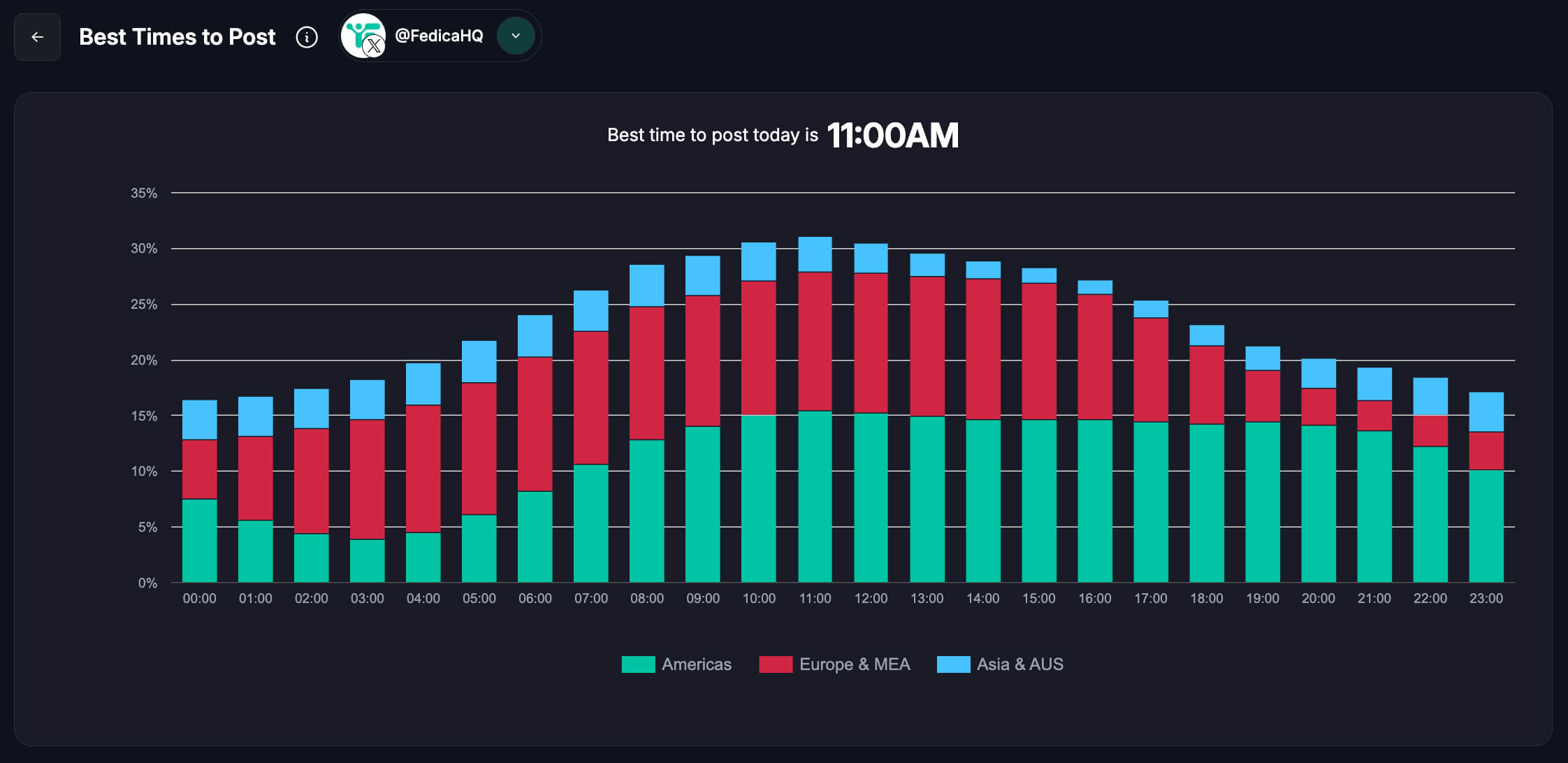1568x763 pixels.
Task: Click the 03:00 bar's red Europe segment
Action: (x=367, y=479)
